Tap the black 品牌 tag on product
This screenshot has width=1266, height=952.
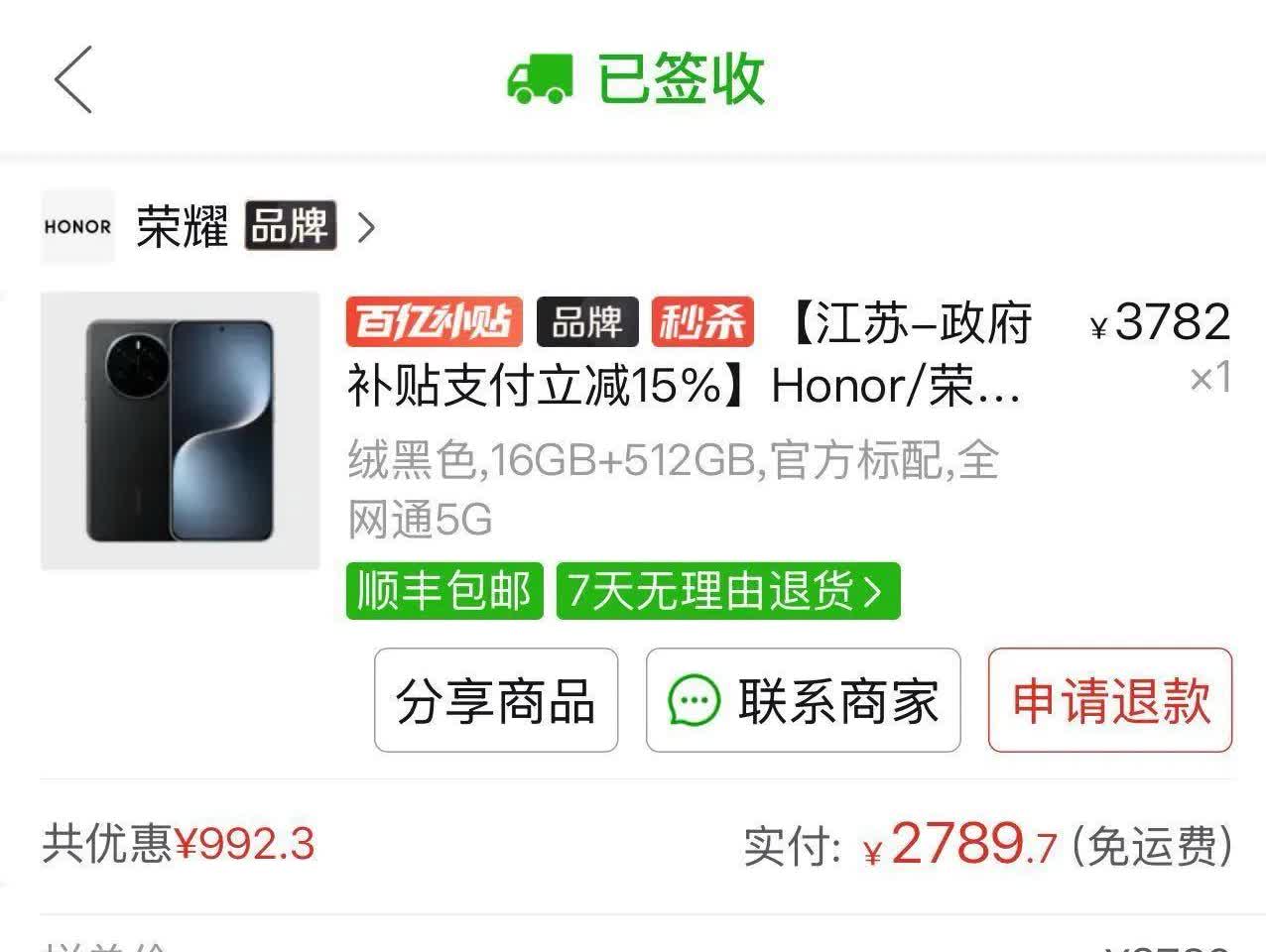pos(587,322)
